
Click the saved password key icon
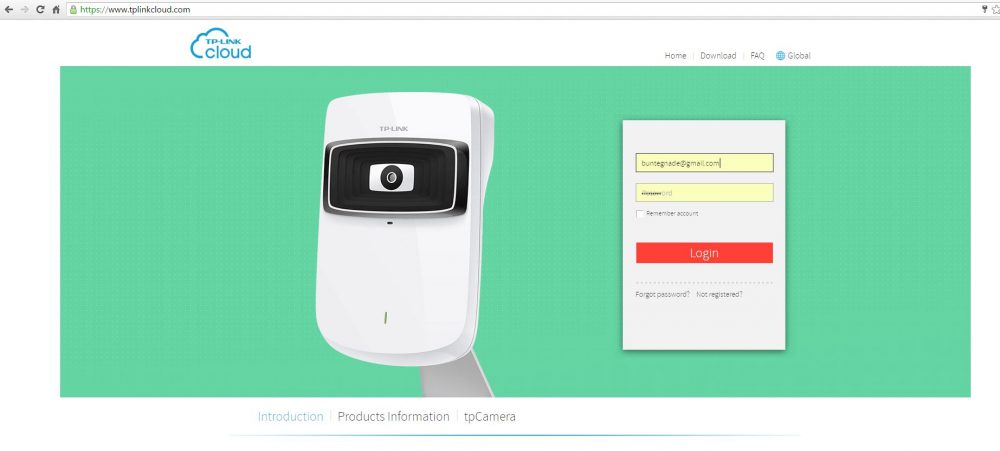click(x=985, y=10)
